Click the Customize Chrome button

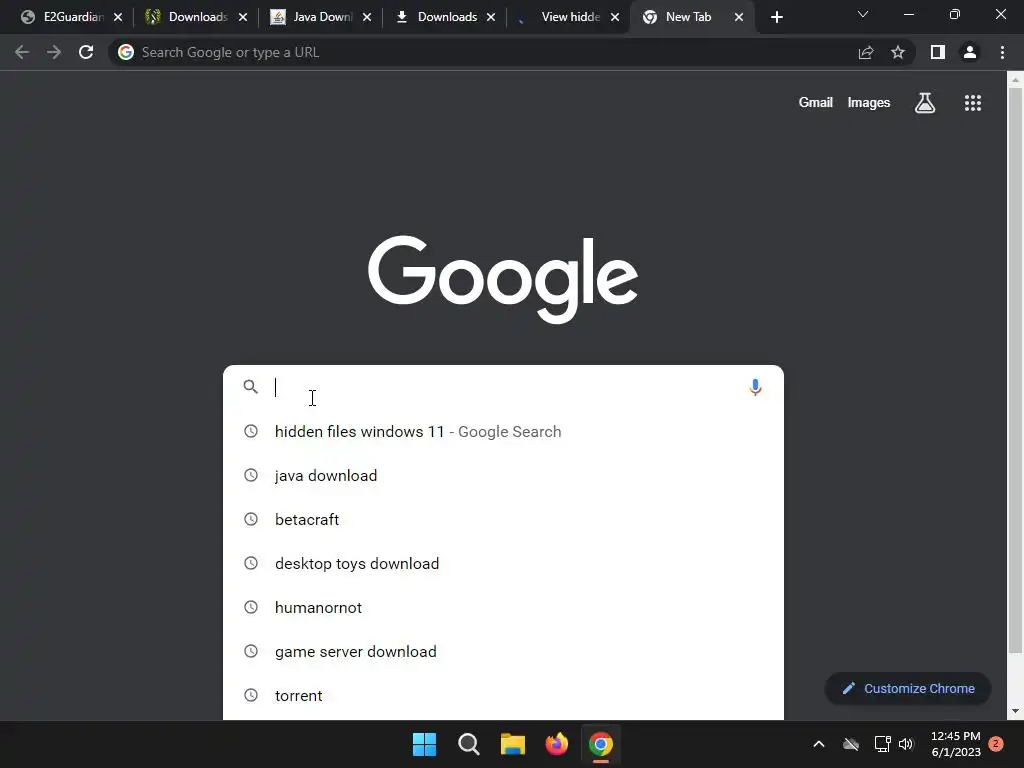click(x=908, y=688)
